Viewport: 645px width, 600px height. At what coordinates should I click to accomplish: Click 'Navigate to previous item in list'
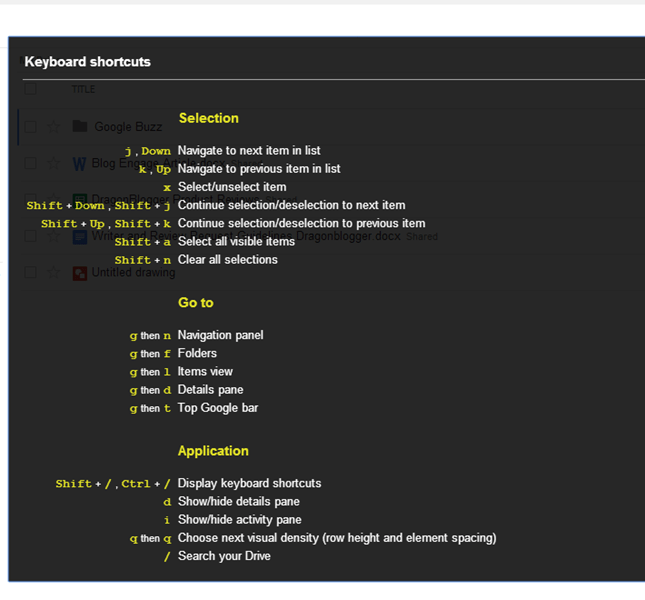[x=259, y=169]
